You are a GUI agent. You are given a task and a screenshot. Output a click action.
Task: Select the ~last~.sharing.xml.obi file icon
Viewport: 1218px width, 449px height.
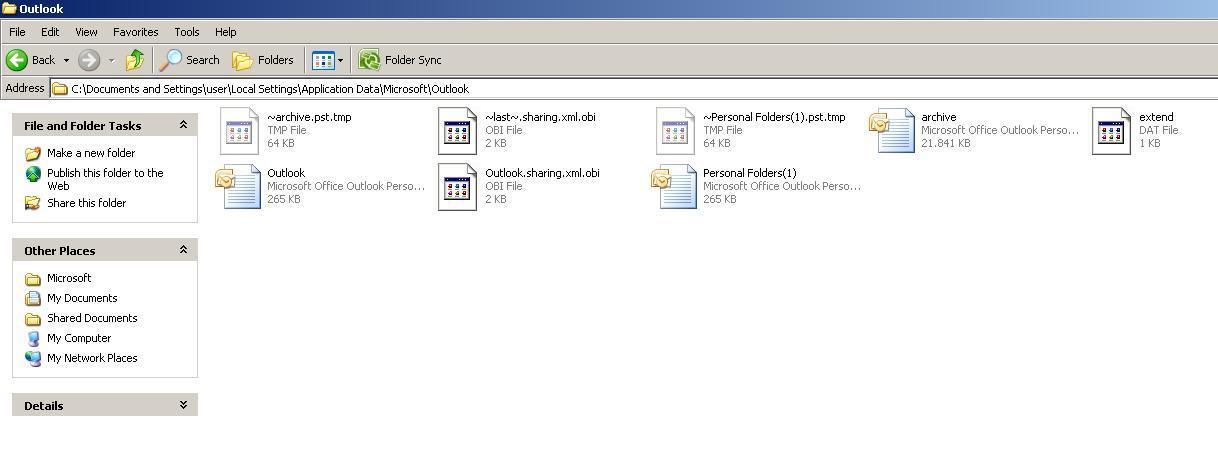point(458,131)
